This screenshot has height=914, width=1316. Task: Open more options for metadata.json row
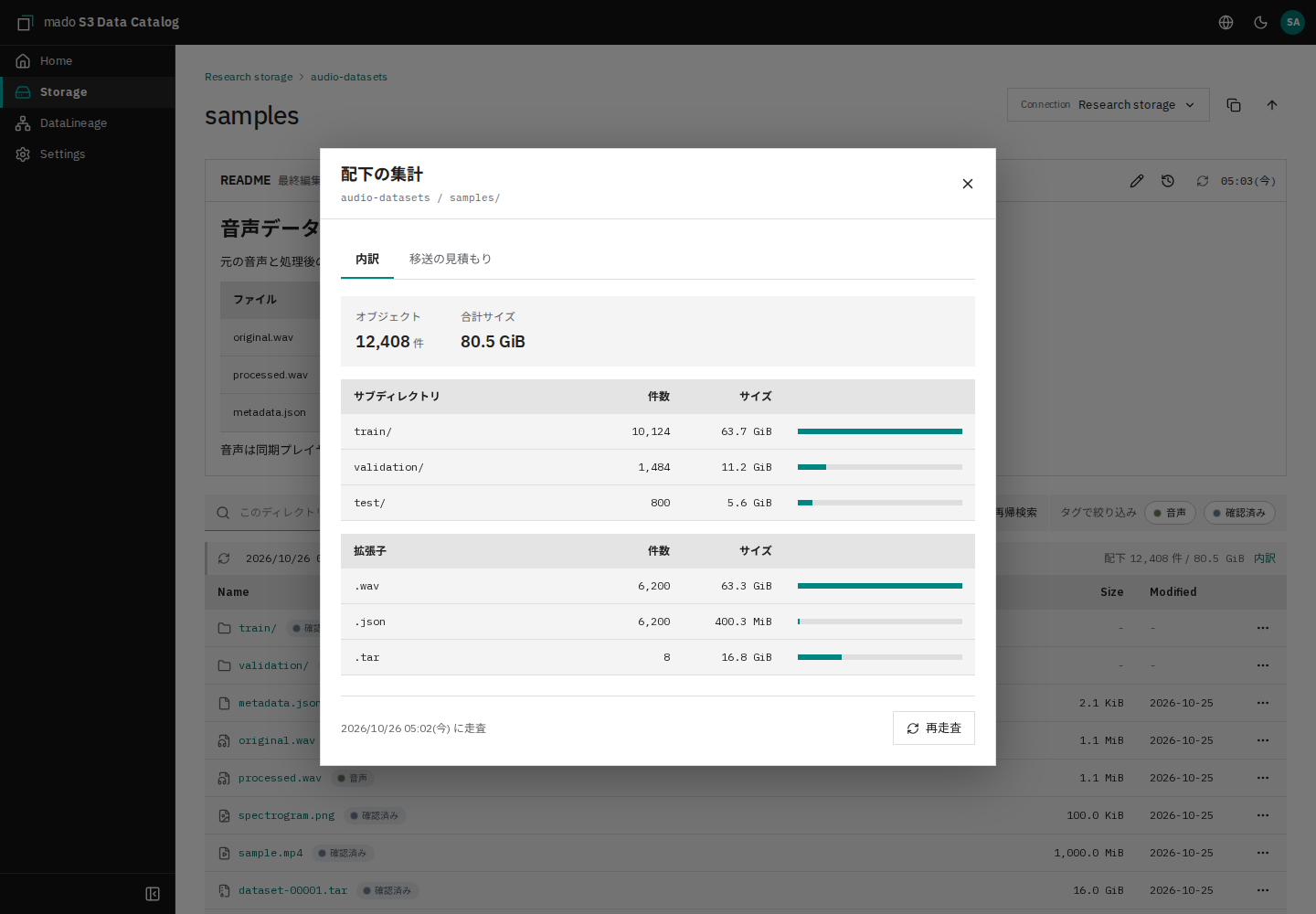click(x=1263, y=703)
